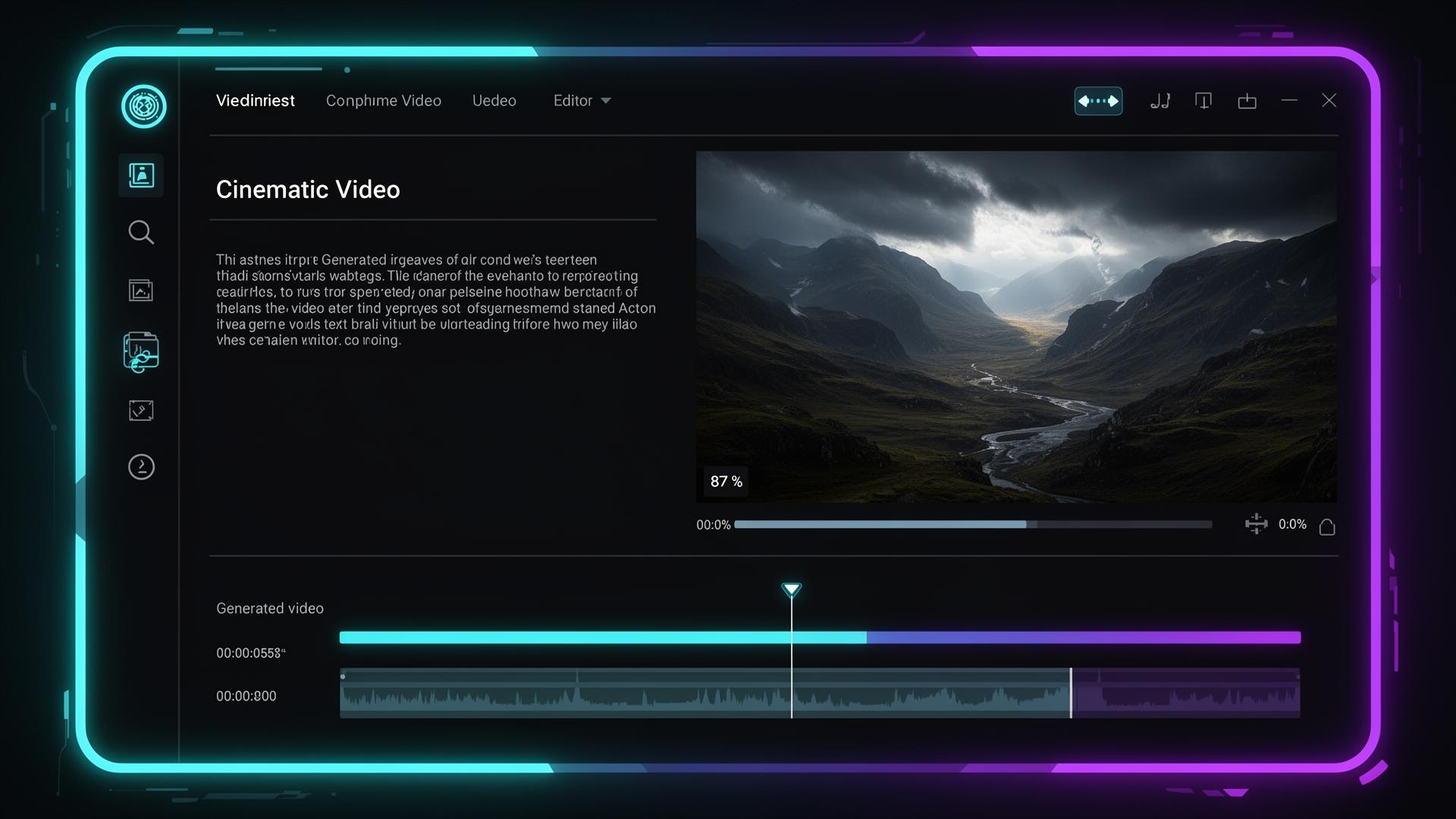Open the clock history sidebar icon
Image resolution: width=1456 pixels, height=819 pixels.
coord(141,467)
